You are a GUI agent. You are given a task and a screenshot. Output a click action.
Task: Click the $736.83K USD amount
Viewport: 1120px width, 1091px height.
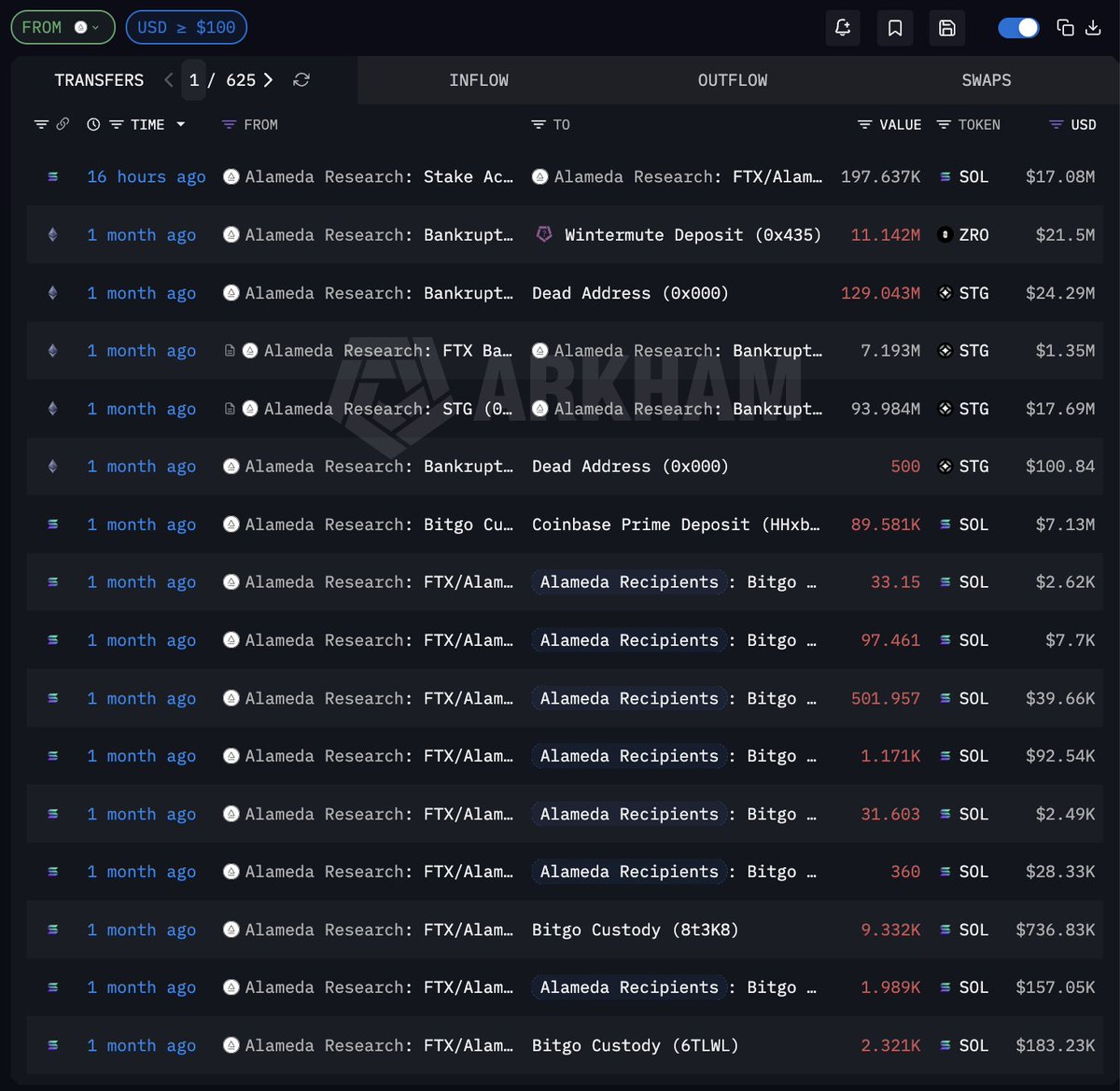(x=1056, y=930)
